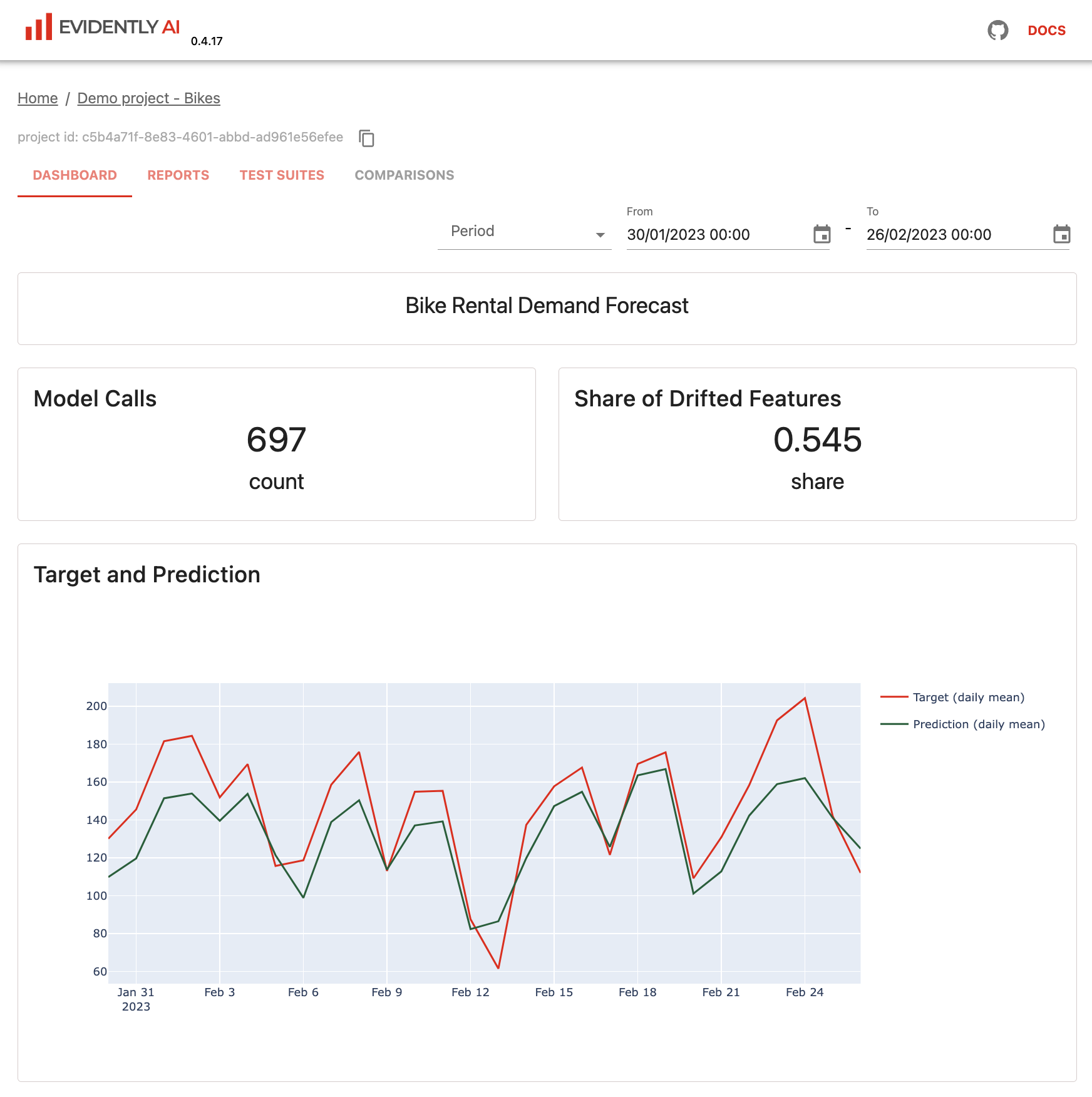1092x1097 pixels.
Task: Open the Comparisons tab
Action: click(404, 175)
